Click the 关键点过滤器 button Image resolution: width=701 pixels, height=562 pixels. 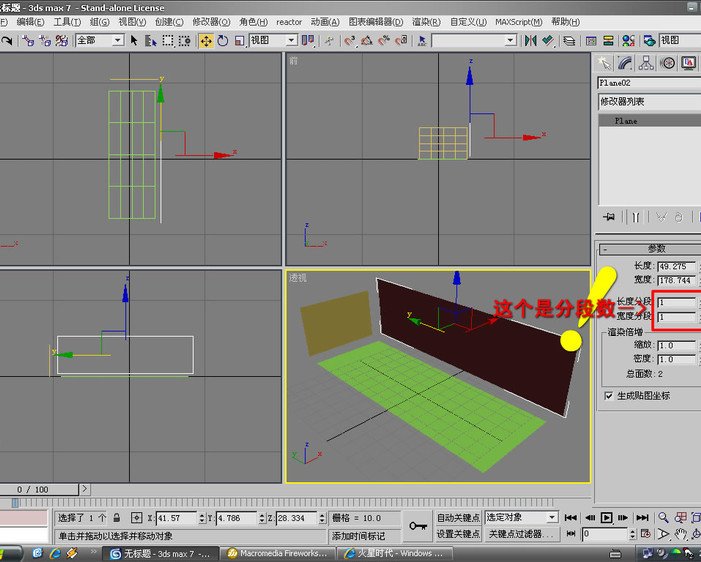click(521, 534)
